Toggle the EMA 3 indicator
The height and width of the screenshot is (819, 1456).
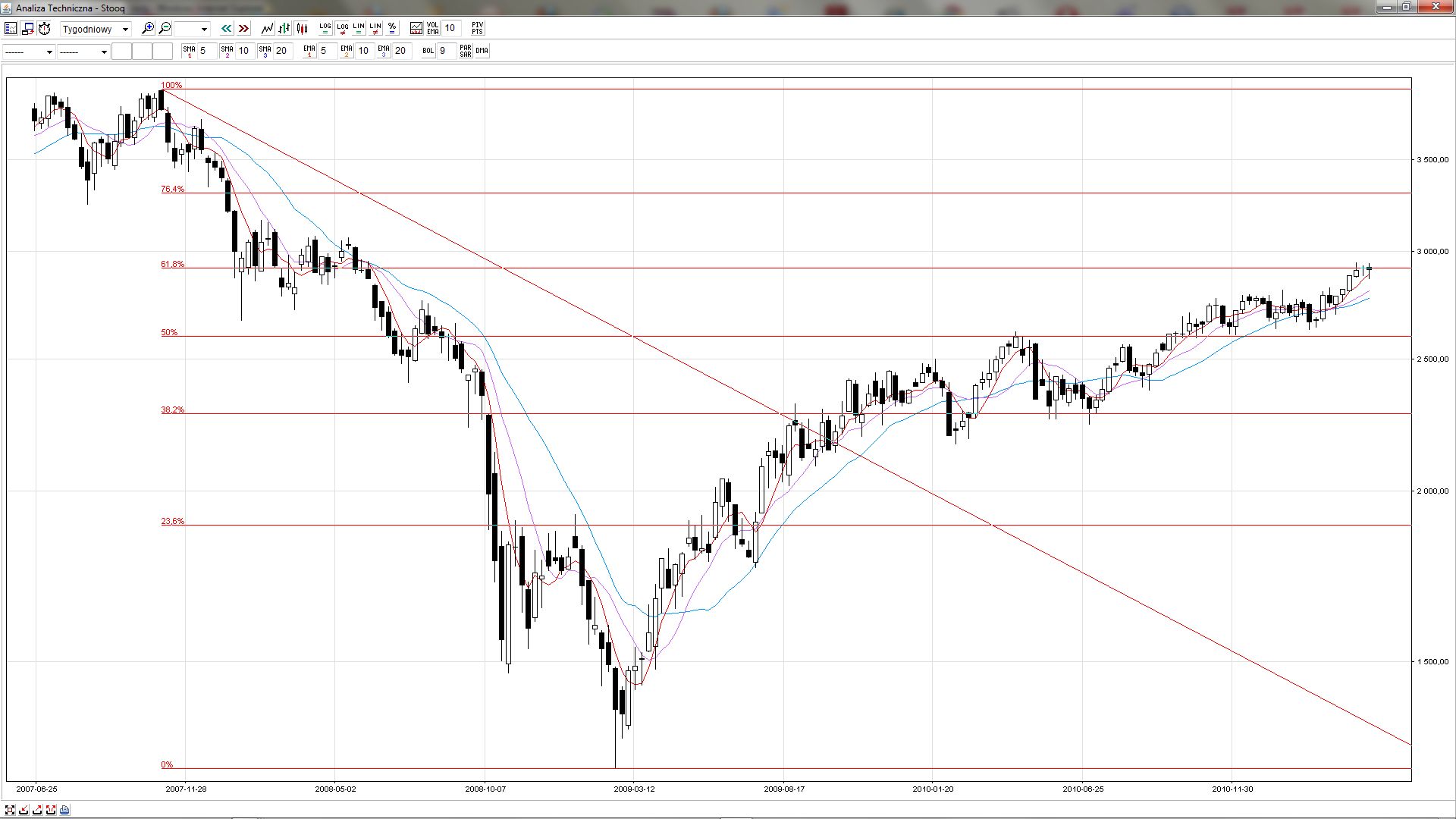383,51
